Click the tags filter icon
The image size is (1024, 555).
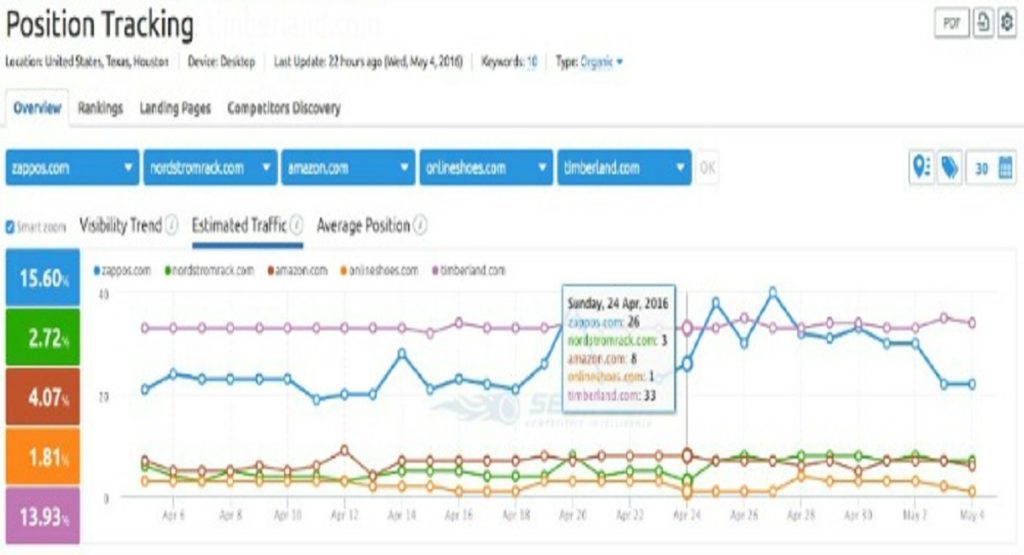click(x=950, y=168)
